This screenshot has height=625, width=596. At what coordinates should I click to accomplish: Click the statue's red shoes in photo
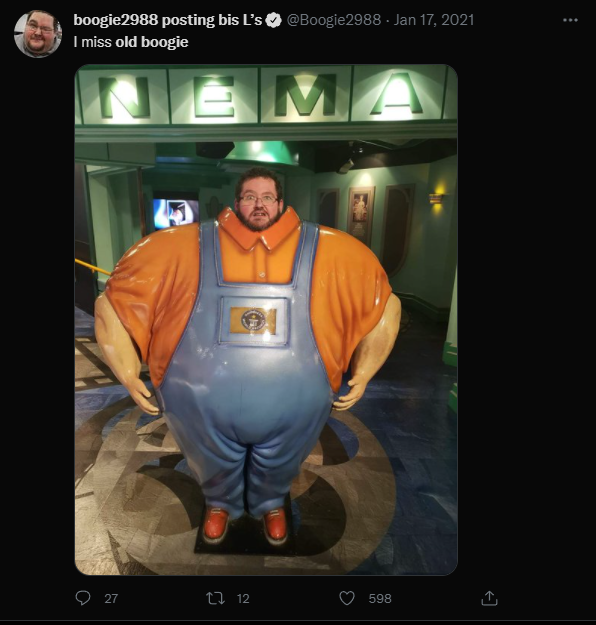(x=245, y=525)
